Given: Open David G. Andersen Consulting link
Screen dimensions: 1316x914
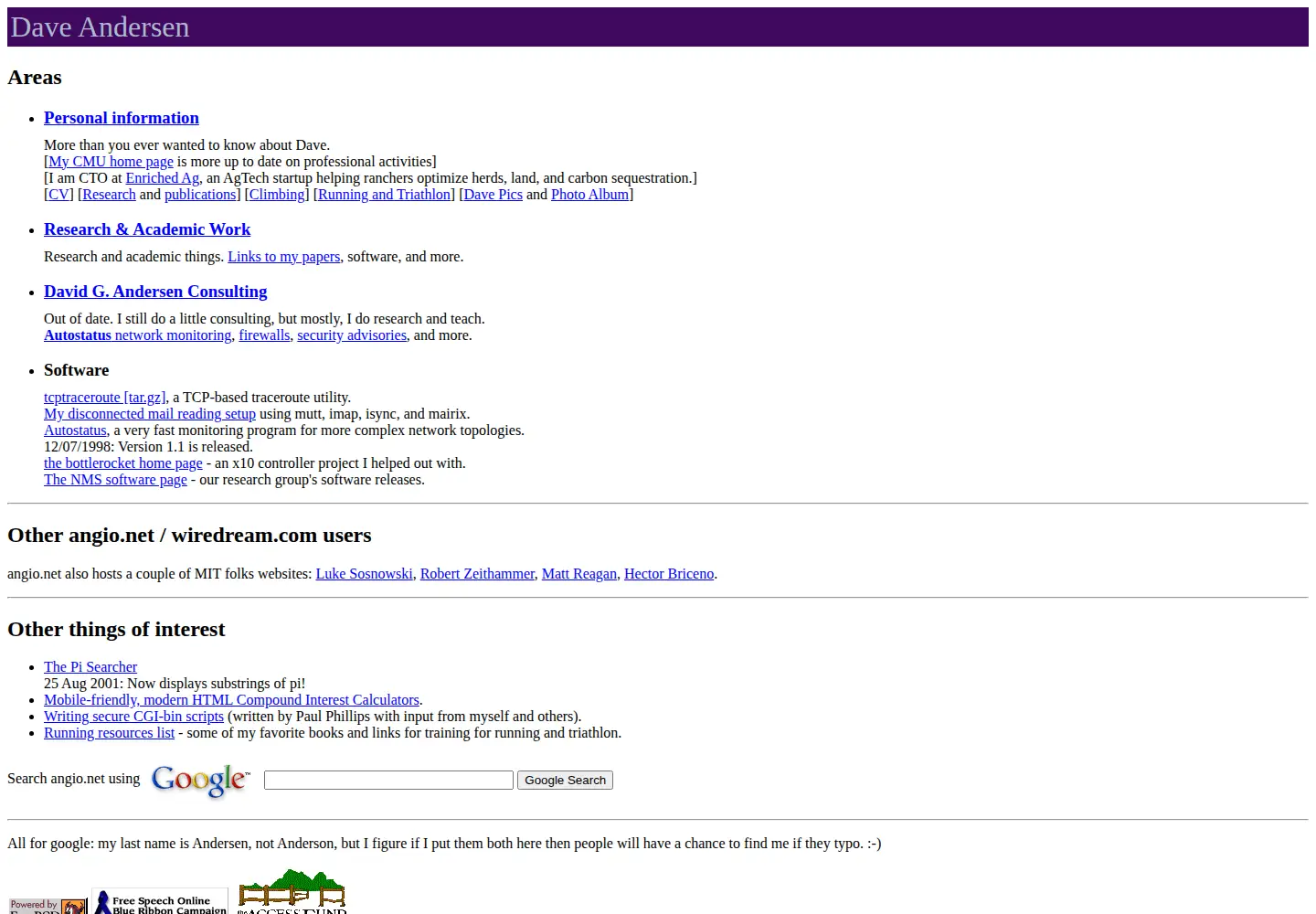Looking at the screenshot, I should [x=155, y=292].
